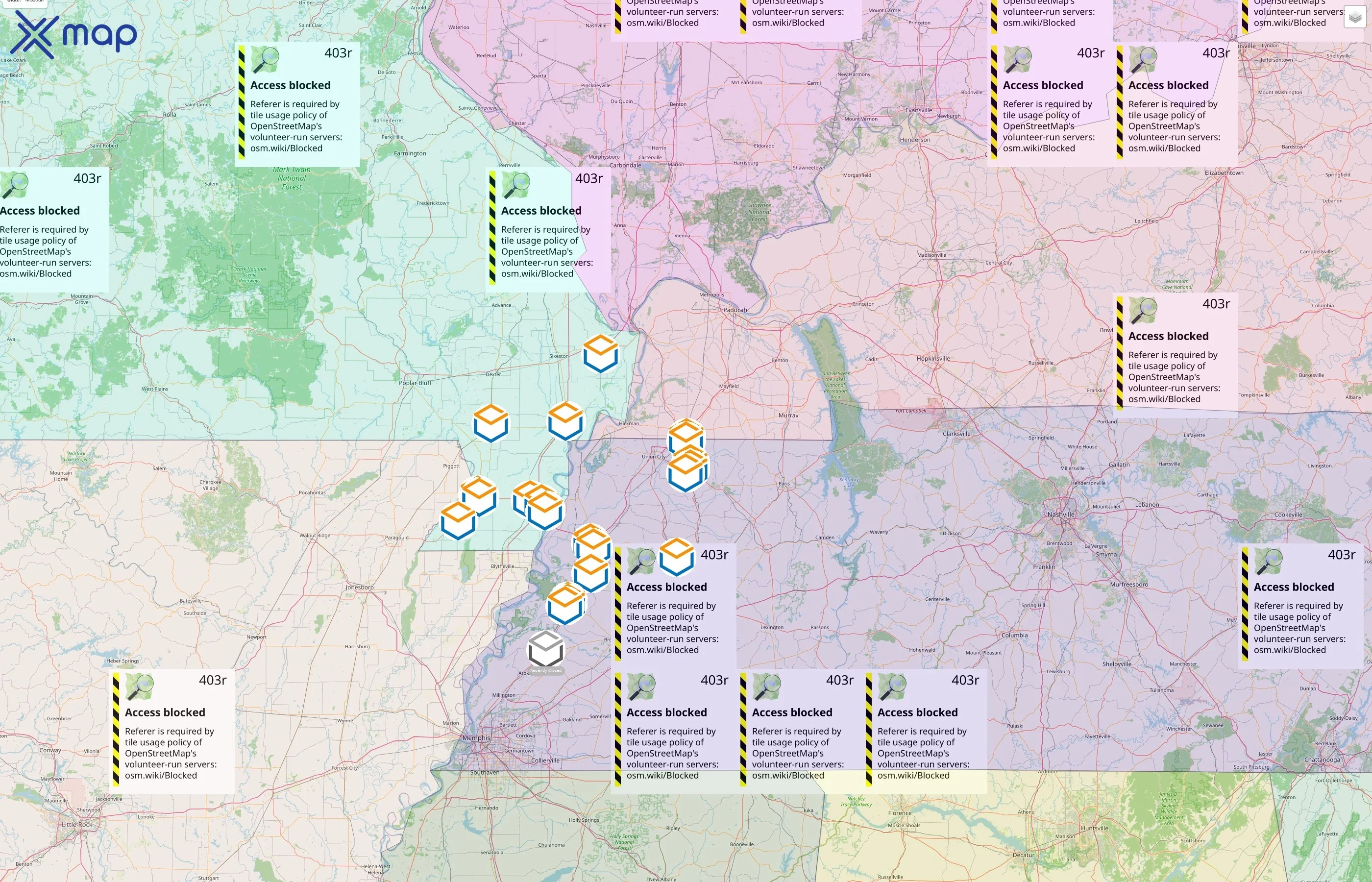Select the cube marker south of Dexter
Image resolution: width=1372 pixels, height=882 pixels.
pos(491,423)
